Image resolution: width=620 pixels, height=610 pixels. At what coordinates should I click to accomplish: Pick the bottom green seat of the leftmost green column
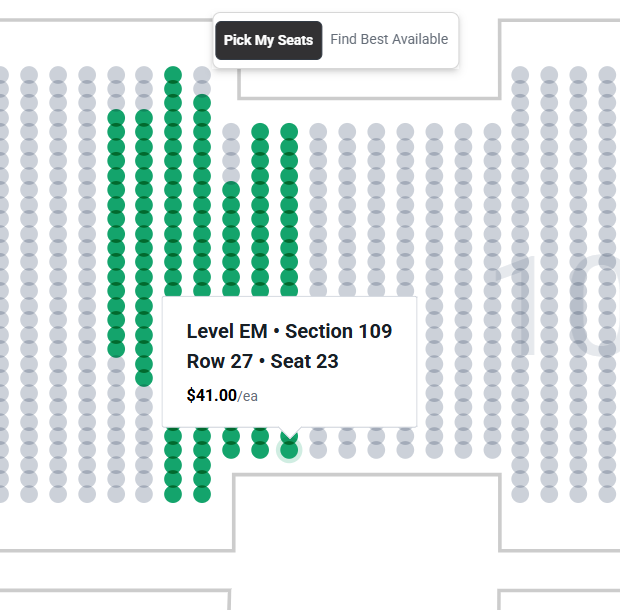pos(116,349)
